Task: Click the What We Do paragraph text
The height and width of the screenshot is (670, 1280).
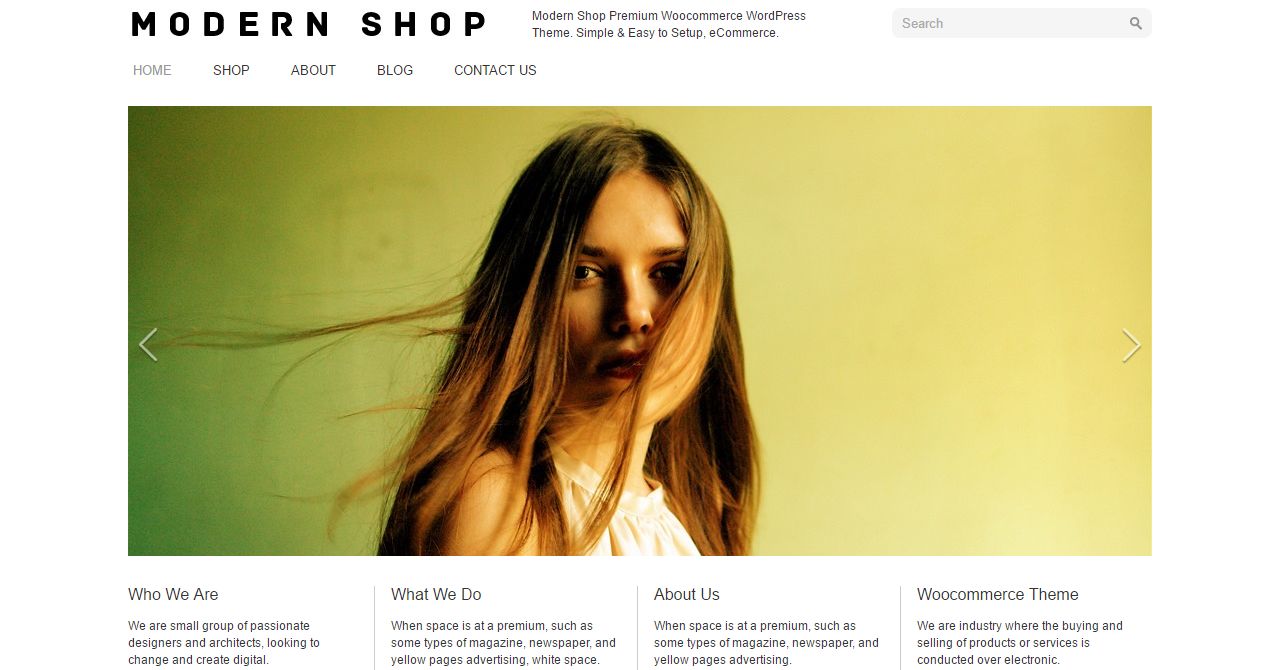Action: 503,643
